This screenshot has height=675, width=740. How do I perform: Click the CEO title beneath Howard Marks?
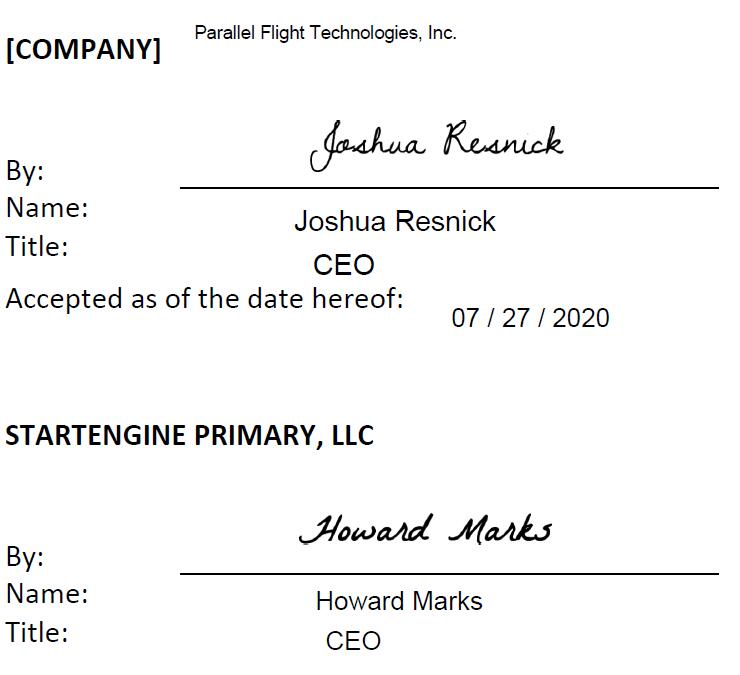coord(353,641)
